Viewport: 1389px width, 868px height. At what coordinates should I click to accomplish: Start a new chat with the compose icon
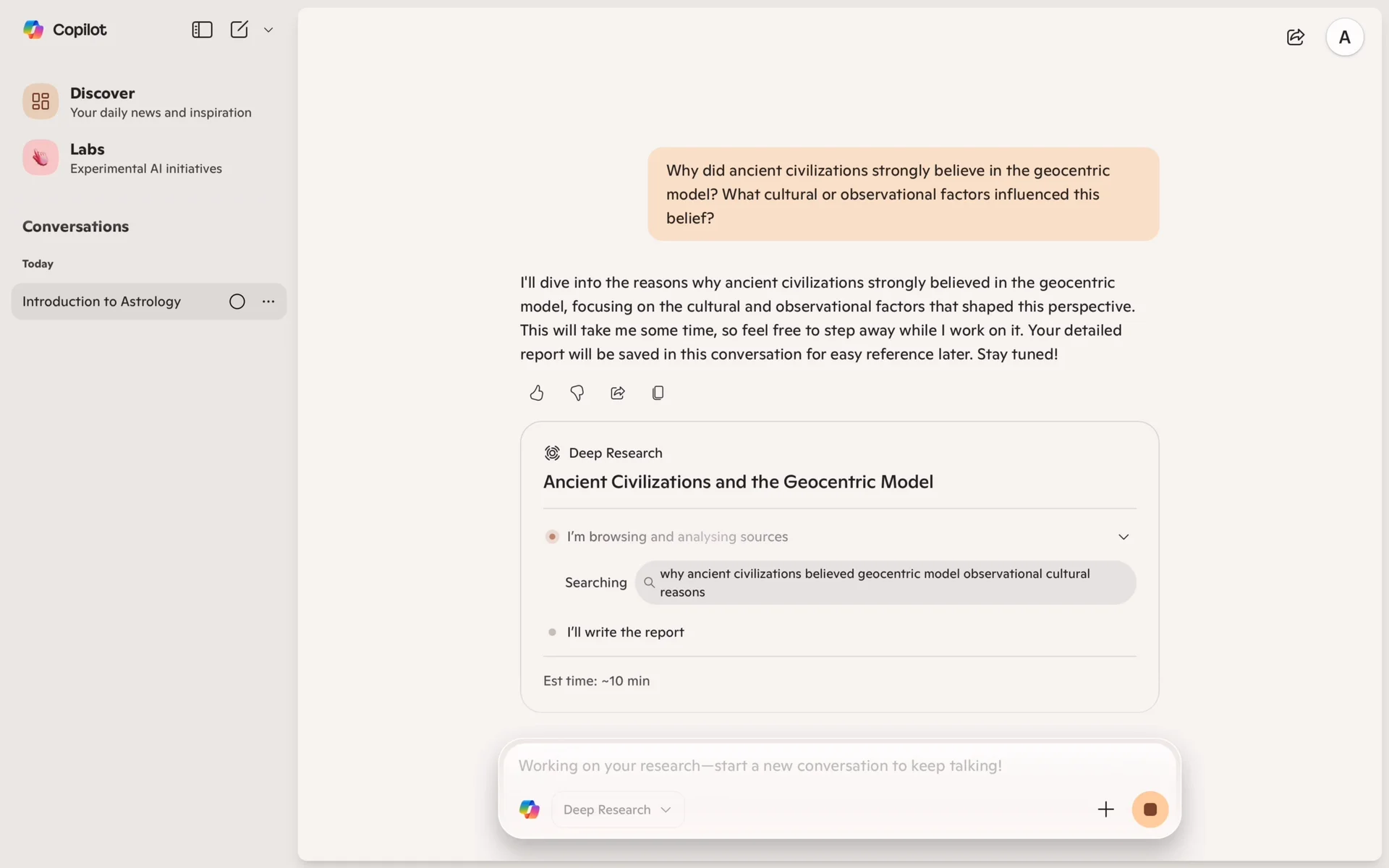pyautogui.click(x=239, y=30)
